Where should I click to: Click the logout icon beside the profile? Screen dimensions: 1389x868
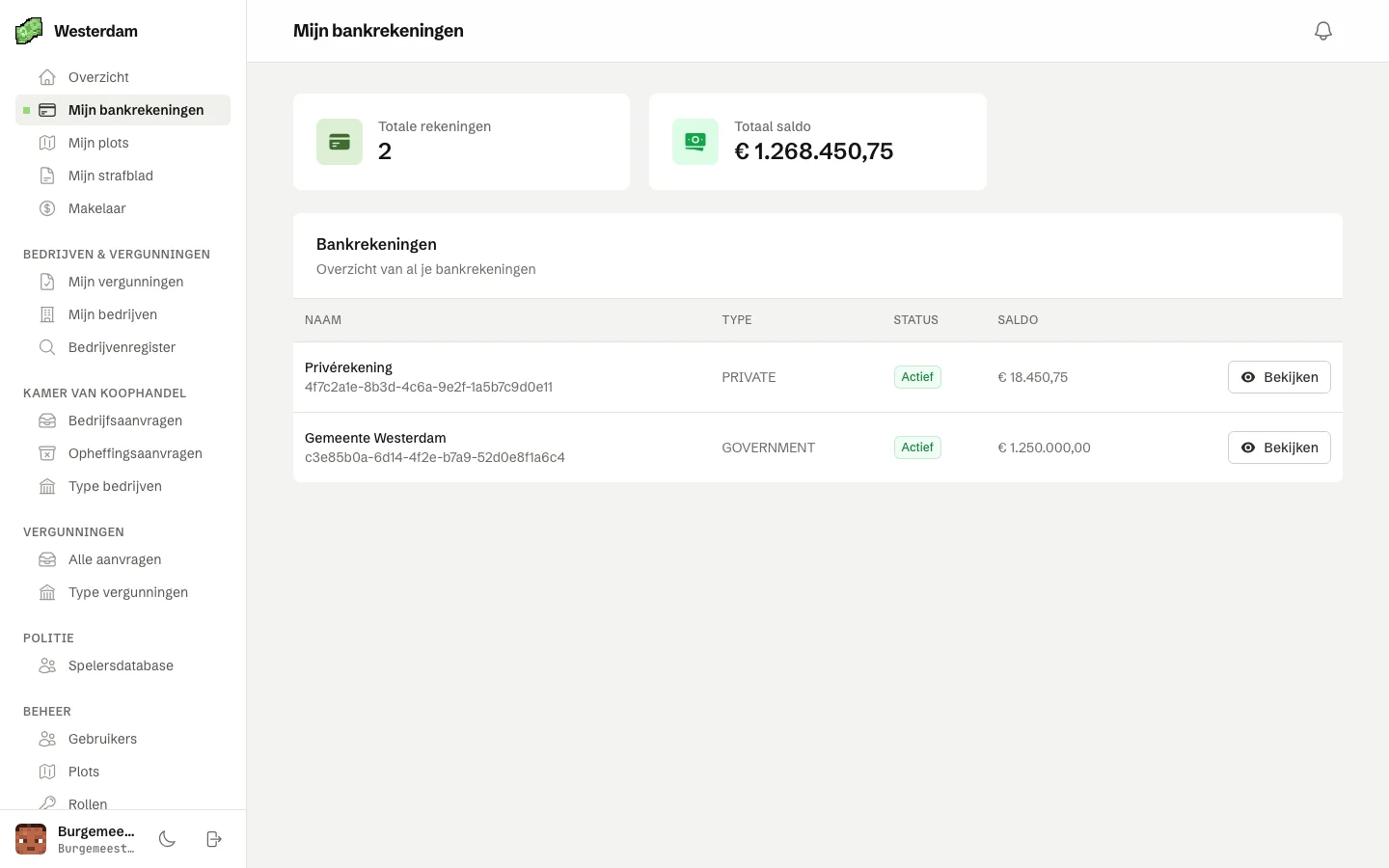click(x=214, y=839)
